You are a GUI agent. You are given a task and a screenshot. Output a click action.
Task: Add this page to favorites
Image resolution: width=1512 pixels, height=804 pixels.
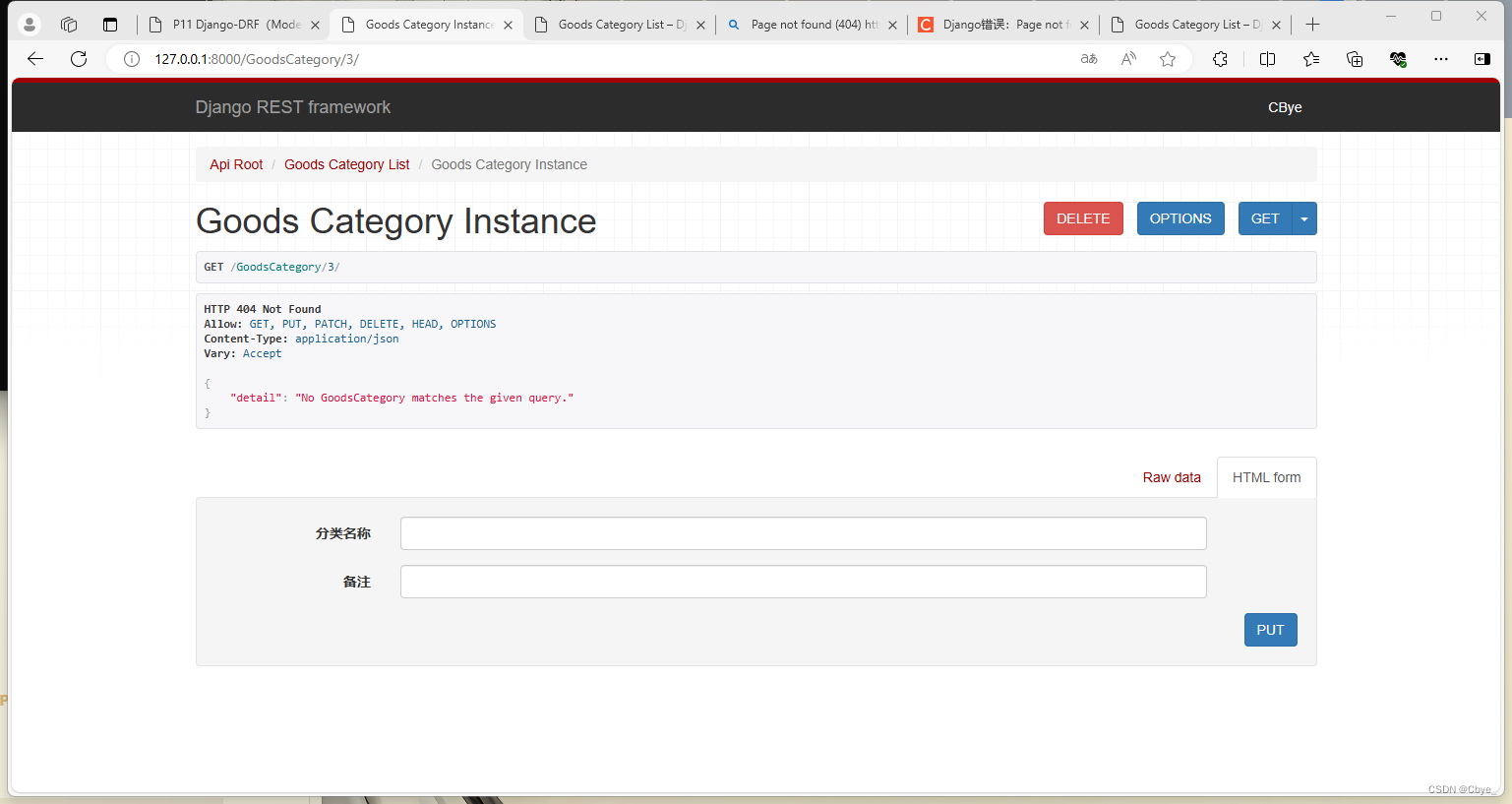click(x=1168, y=59)
